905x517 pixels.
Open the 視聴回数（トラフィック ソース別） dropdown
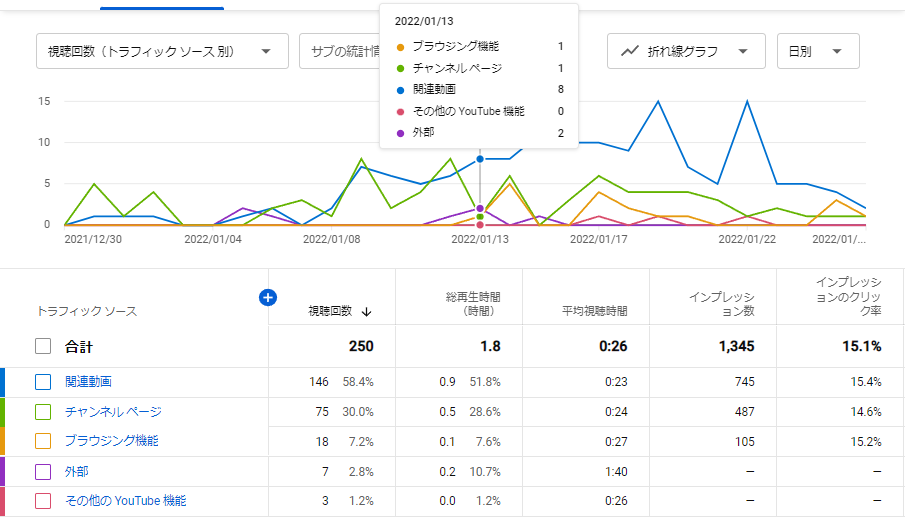(161, 51)
